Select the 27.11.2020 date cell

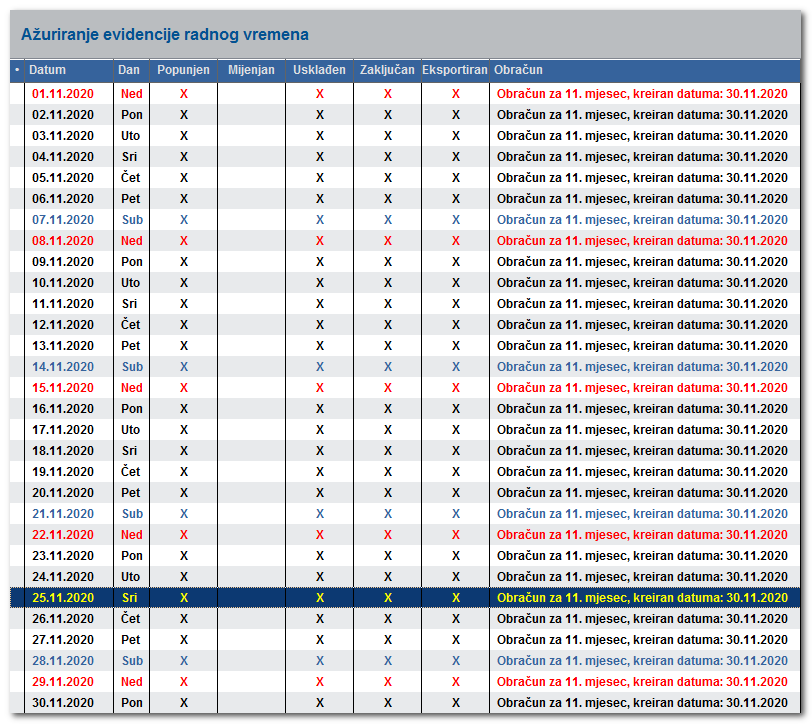pos(63,640)
